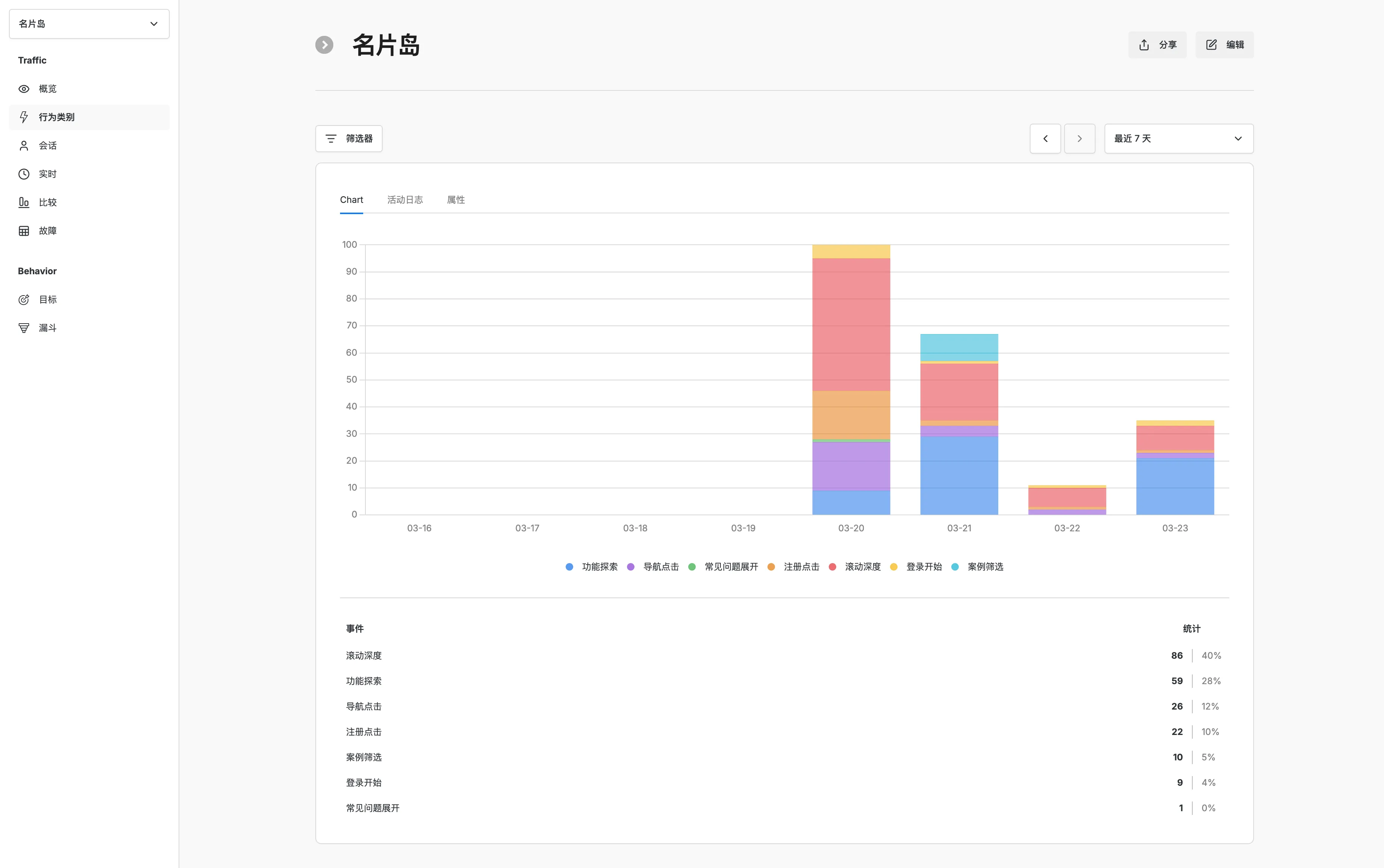
Task: Click the clock icon next to 实时
Action: [x=24, y=174]
